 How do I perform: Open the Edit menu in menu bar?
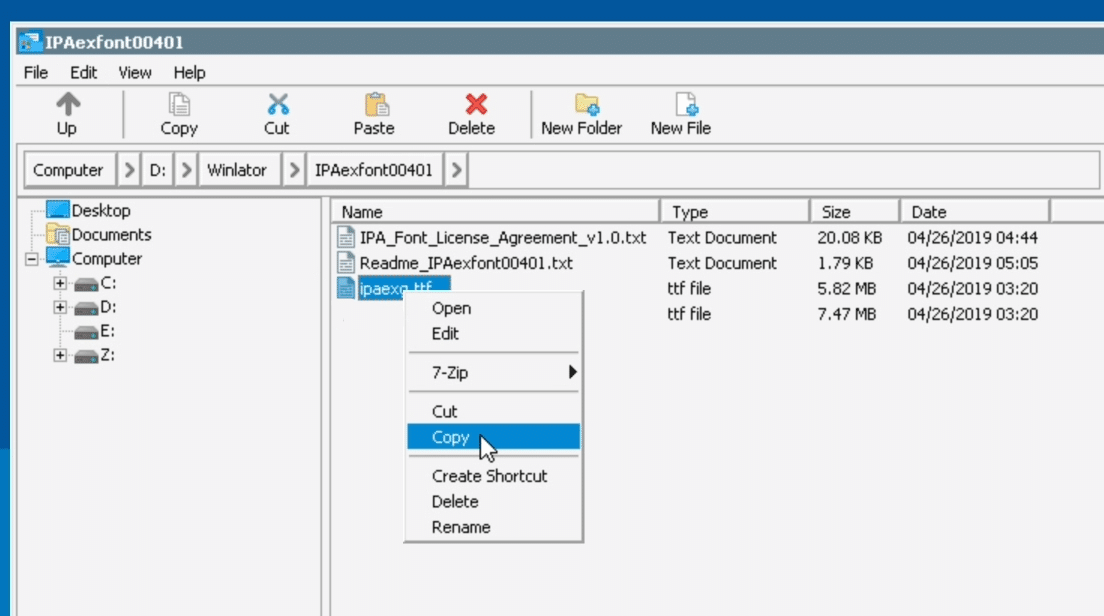point(83,73)
